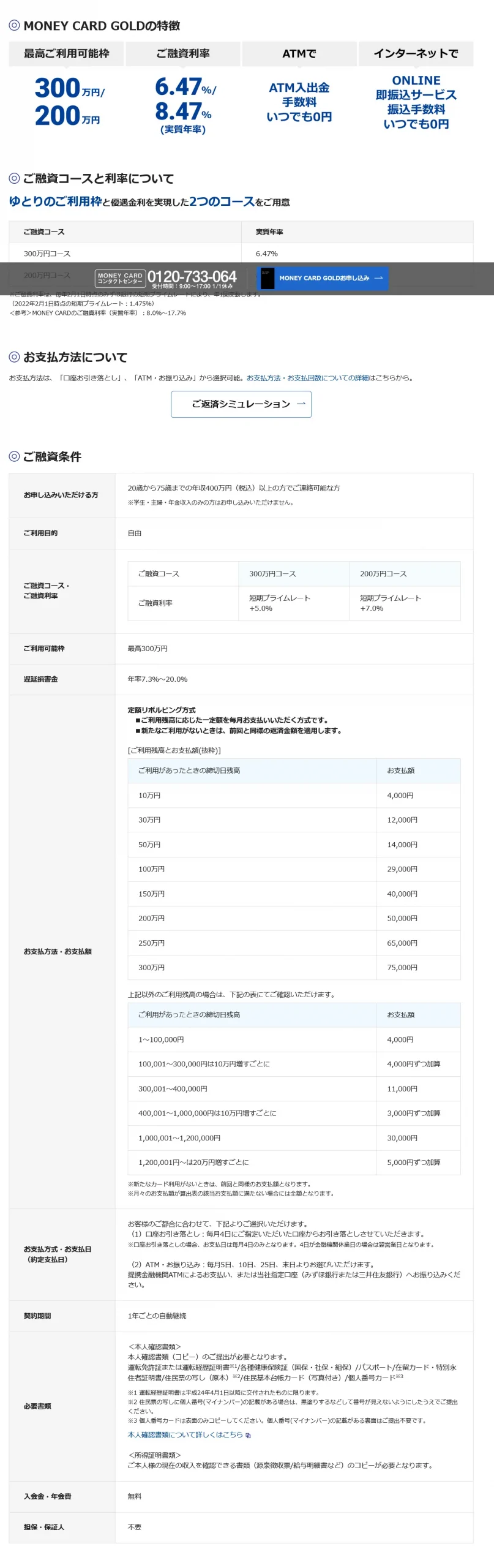This screenshot has height=1568, width=494.
Task: Click the arrow icon on the お申し込み button
Action: 378,278
